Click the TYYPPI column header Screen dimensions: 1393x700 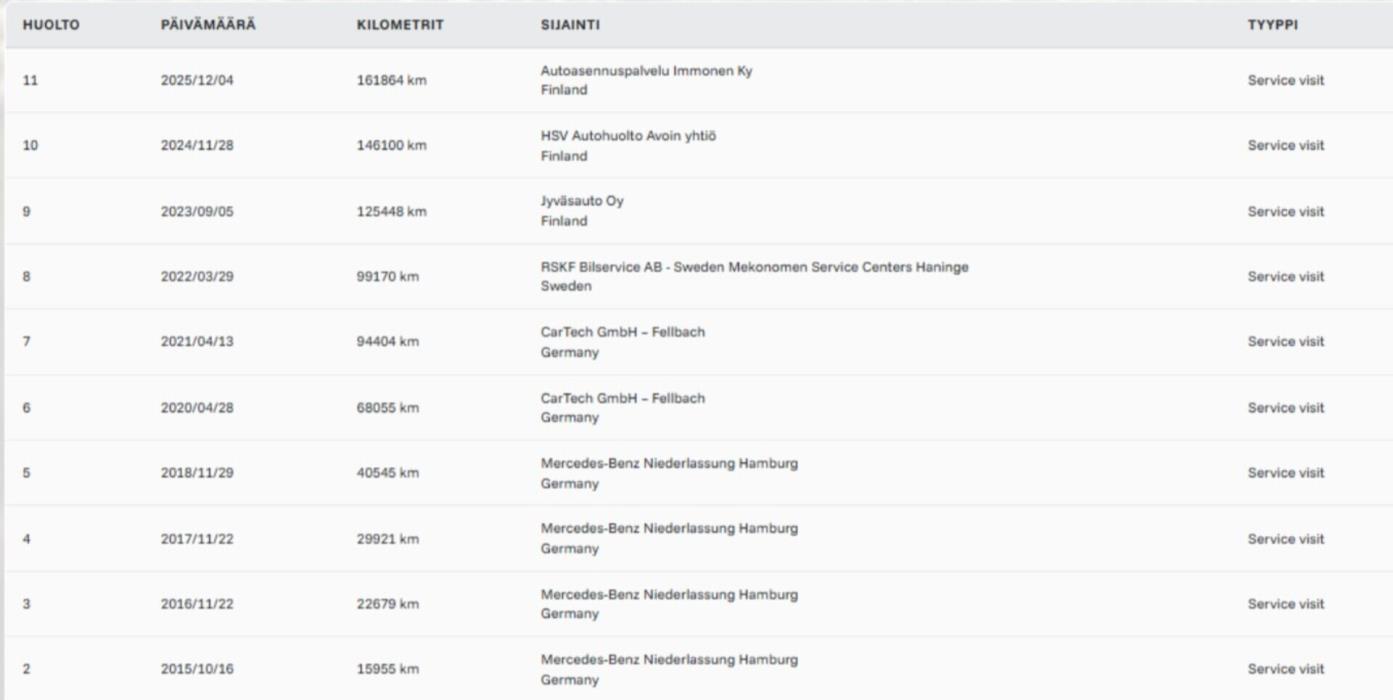(1272, 25)
